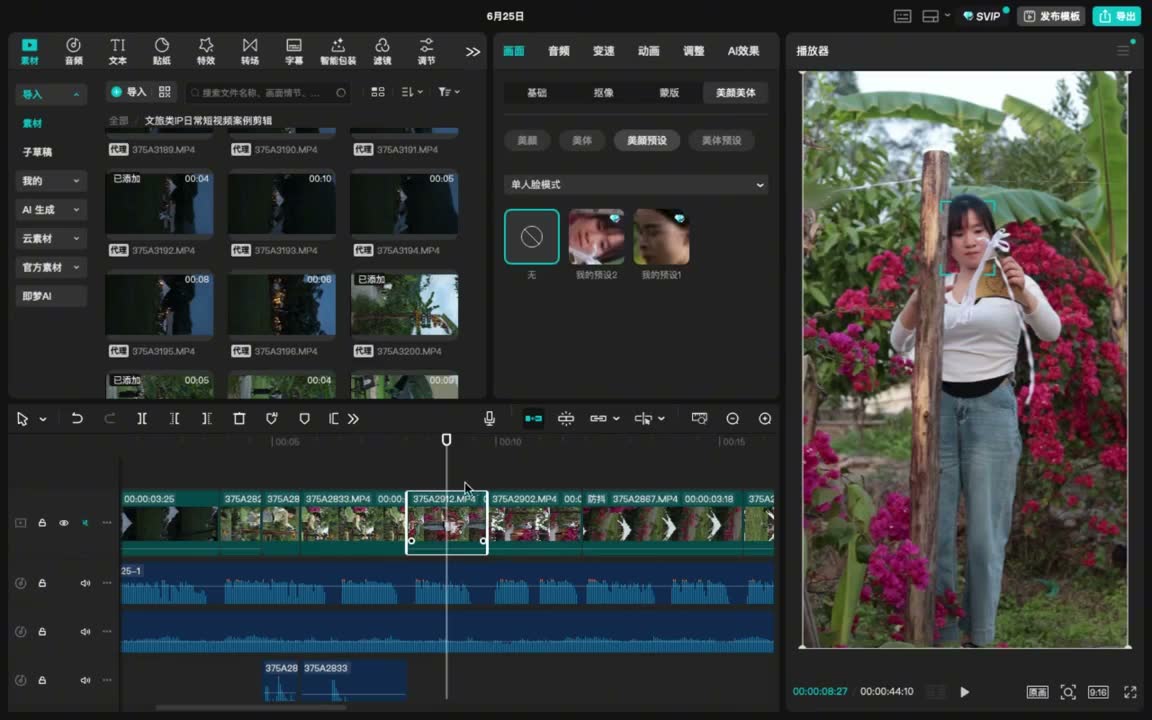1152x720 pixels.
Task: Open the 特效 effects panel icon
Action: click(x=206, y=51)
